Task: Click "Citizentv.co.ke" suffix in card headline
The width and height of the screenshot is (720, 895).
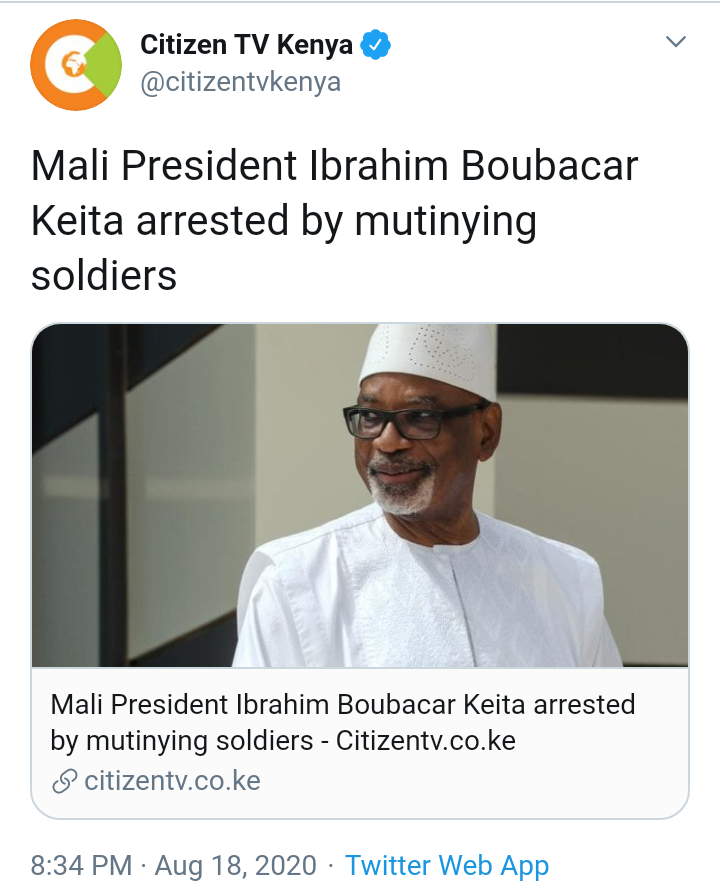Action: coord(425,741)
